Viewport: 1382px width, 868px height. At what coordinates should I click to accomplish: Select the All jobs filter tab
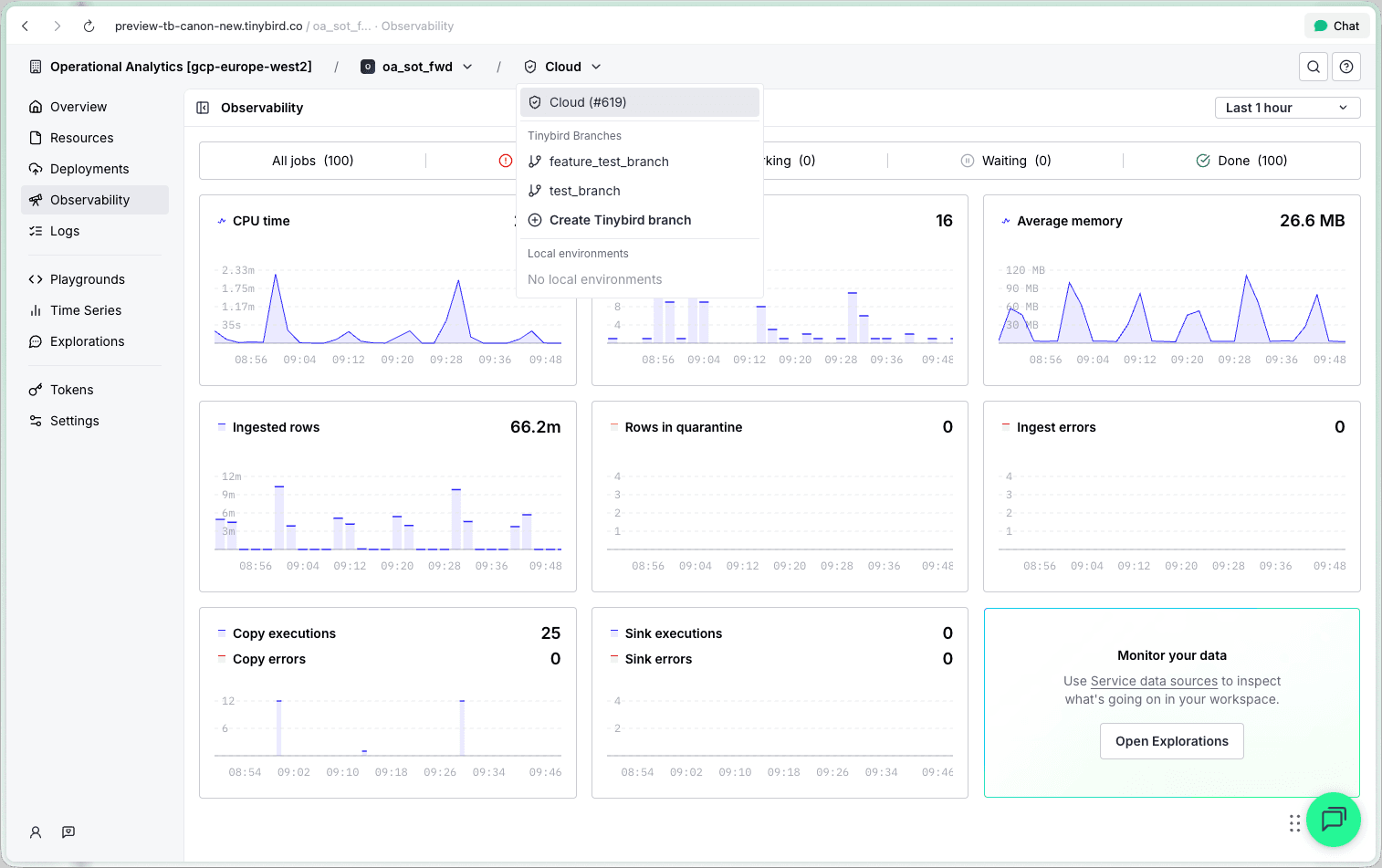point(312,160)
